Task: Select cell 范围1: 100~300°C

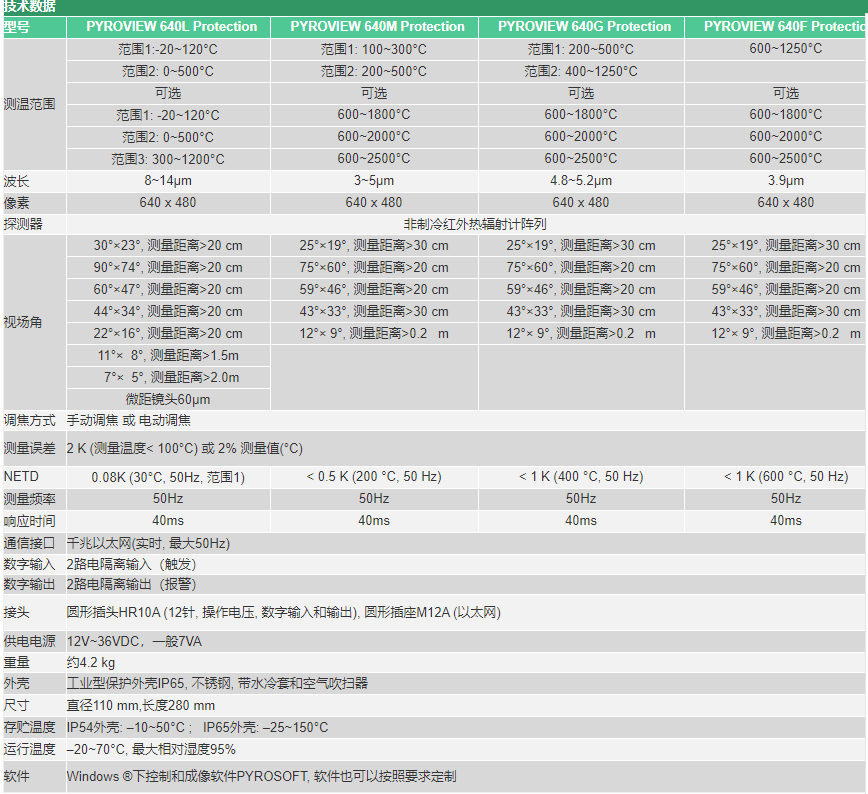Action: [374, 49]
